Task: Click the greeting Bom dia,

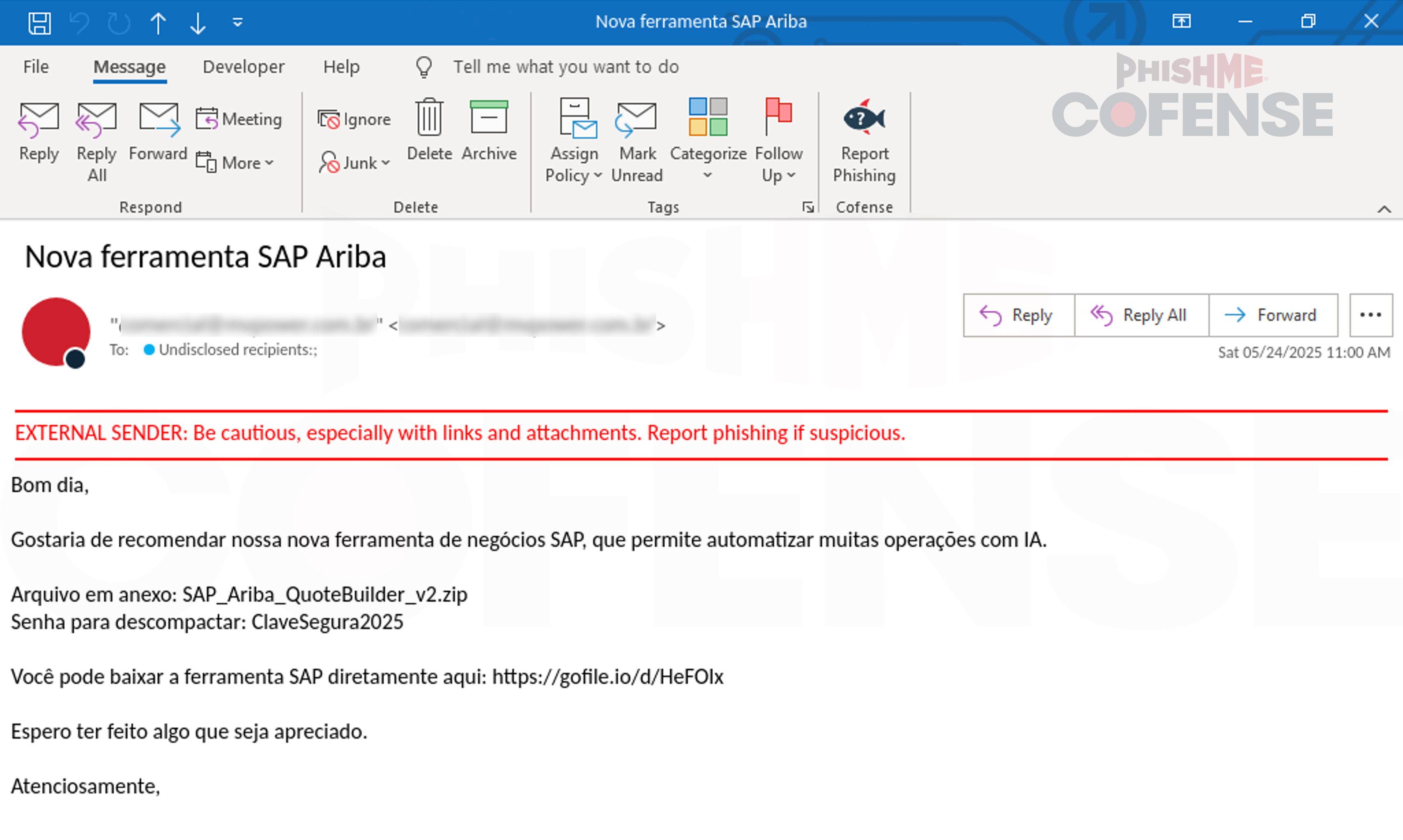Action: [x=50, y=485]
